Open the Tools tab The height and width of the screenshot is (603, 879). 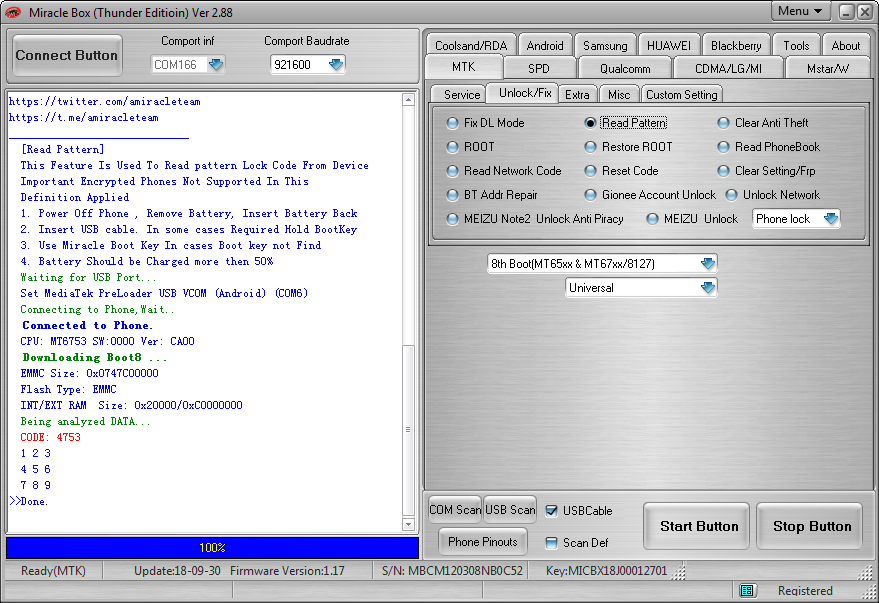797,45
